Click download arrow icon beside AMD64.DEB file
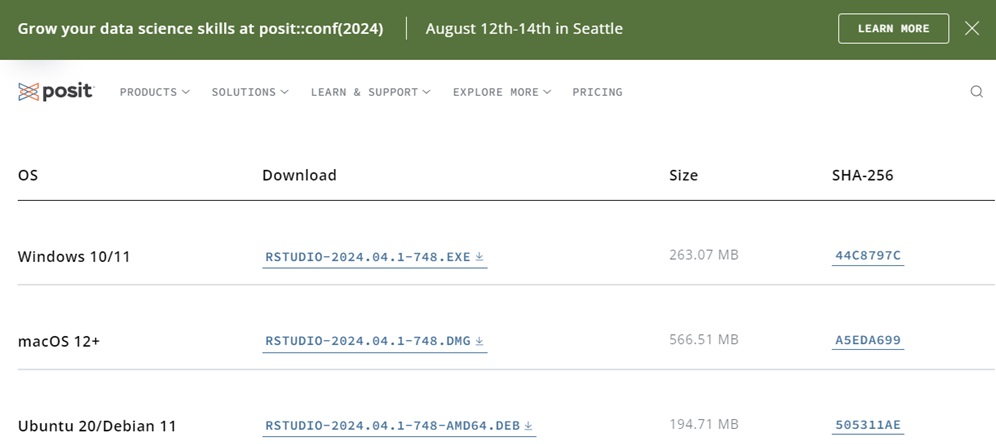This screenshot has width=996, height=444. [x=528, y=425]
